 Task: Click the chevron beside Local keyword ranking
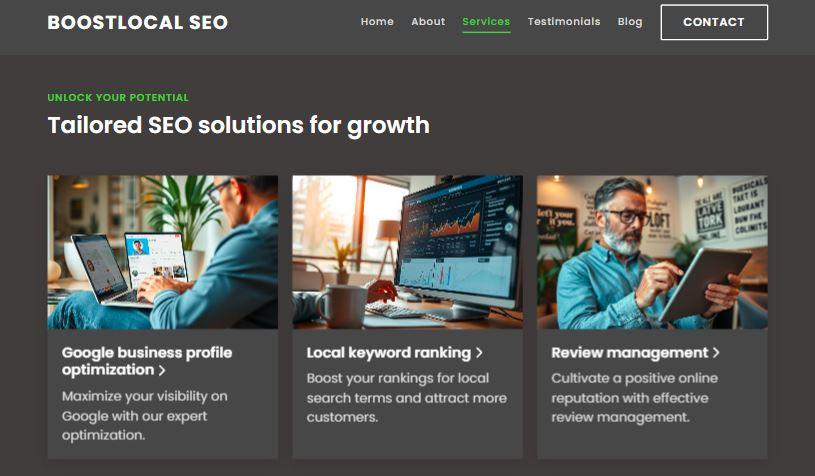(479, 353)
